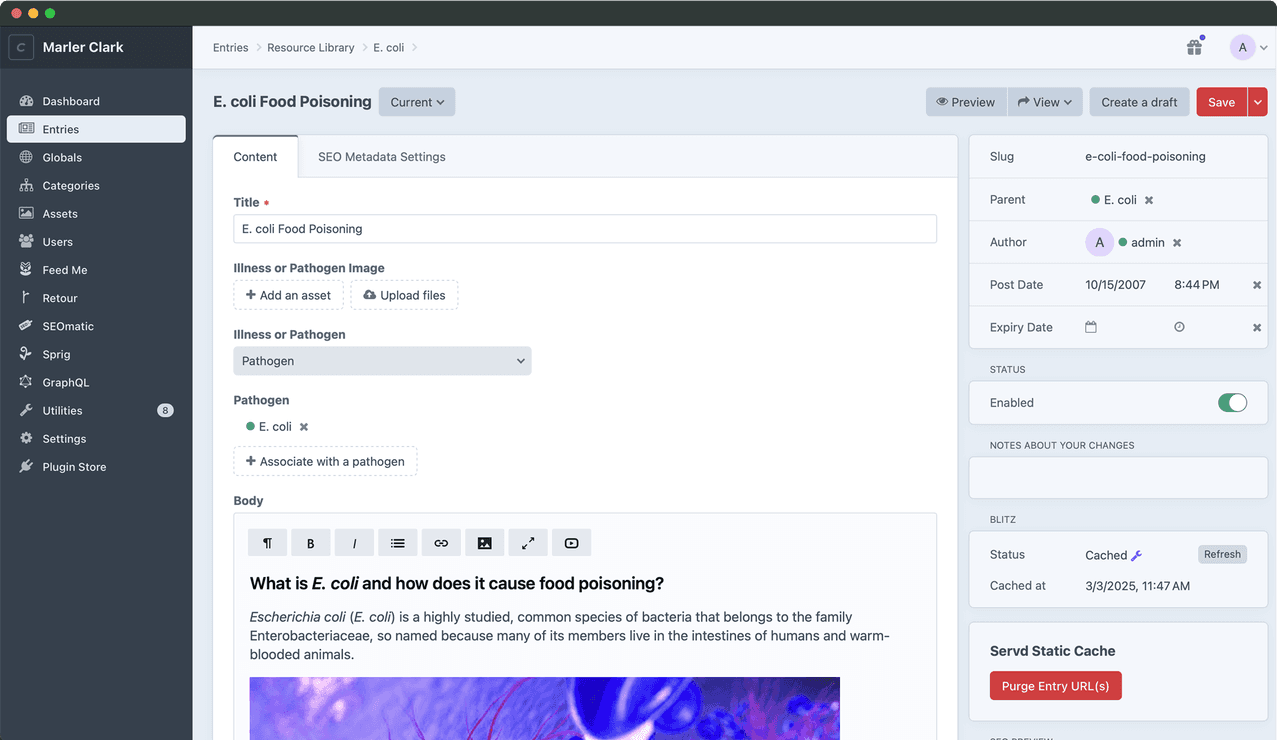Toggle fullscreen mode in Body editor

tap(528, 543)
